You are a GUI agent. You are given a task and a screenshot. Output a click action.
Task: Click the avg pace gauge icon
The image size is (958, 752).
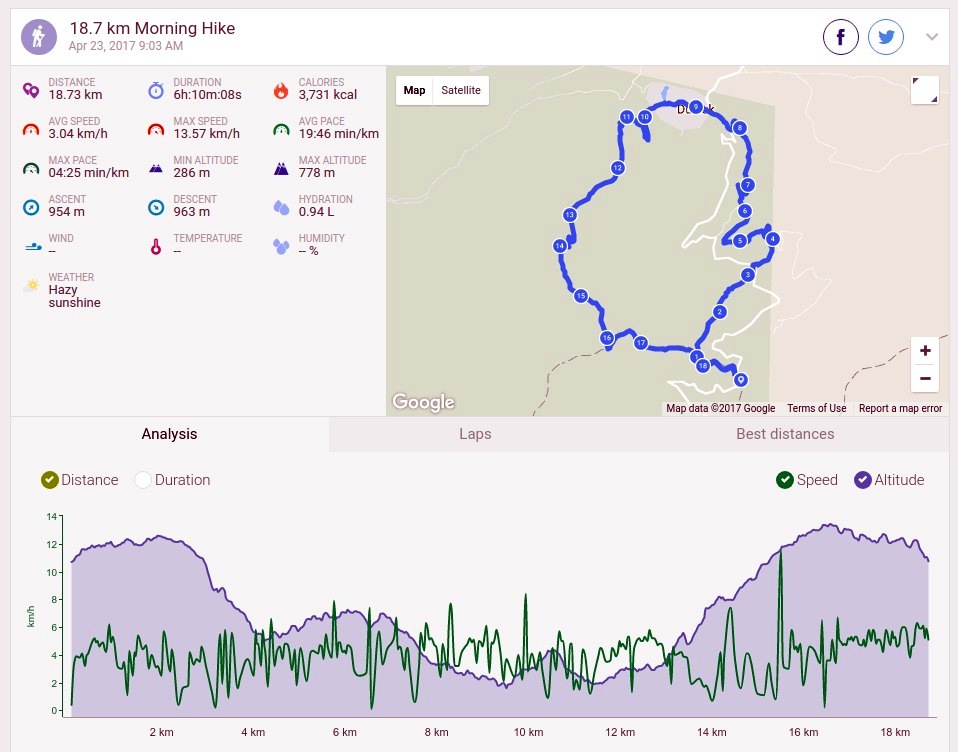281,130
